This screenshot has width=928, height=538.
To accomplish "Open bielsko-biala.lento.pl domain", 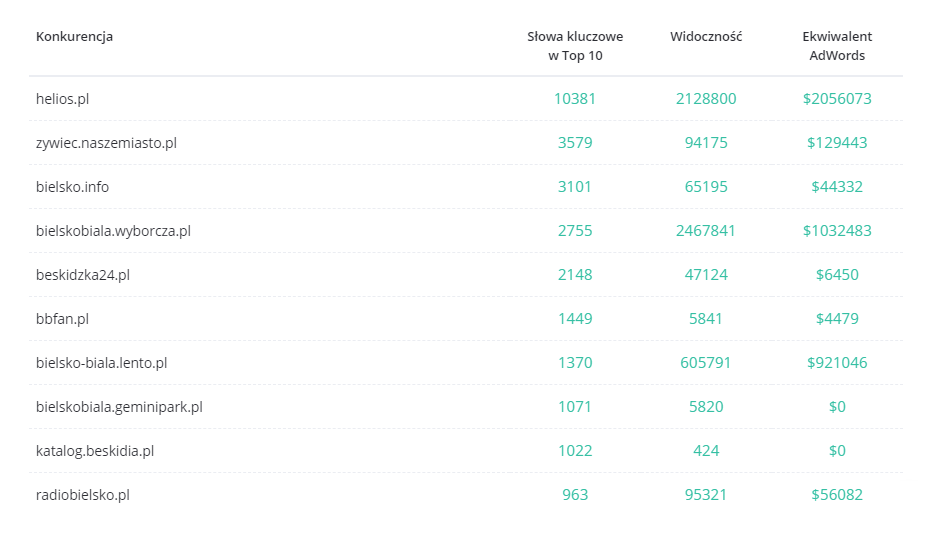I will click(101, 363).
